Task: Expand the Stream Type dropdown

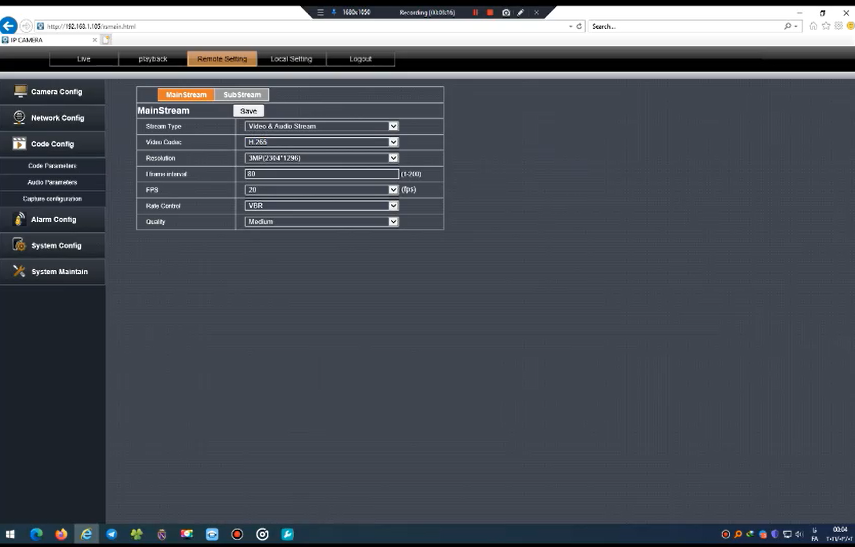Action: 393,126
